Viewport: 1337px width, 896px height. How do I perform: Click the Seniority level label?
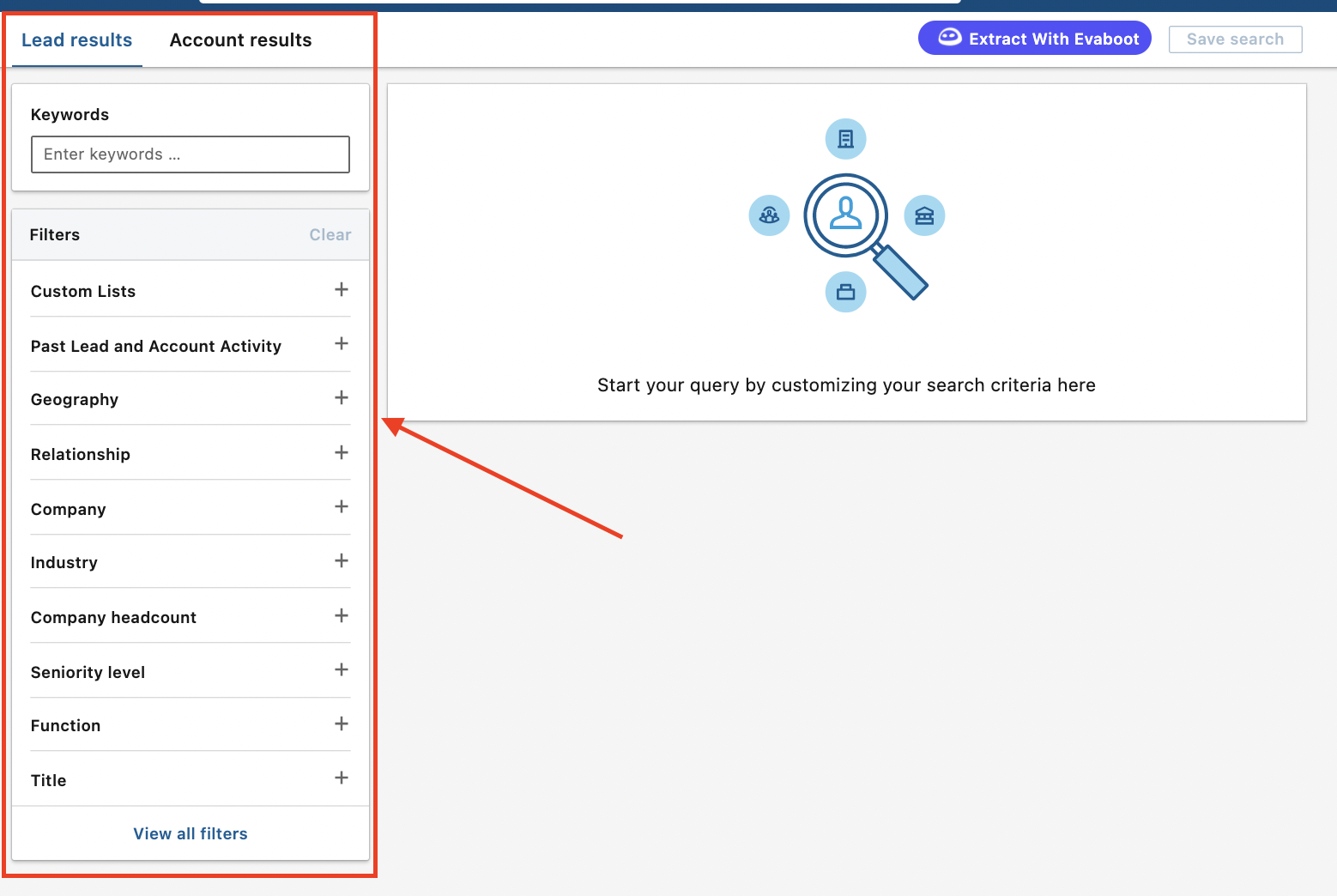coord(88,673)
